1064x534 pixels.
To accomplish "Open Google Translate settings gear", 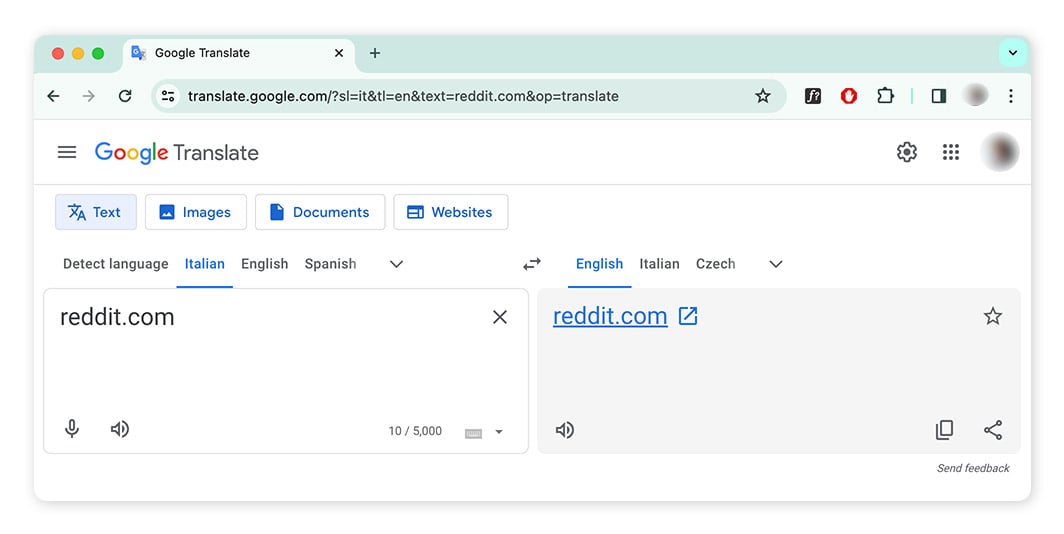I will click(907, 152).
